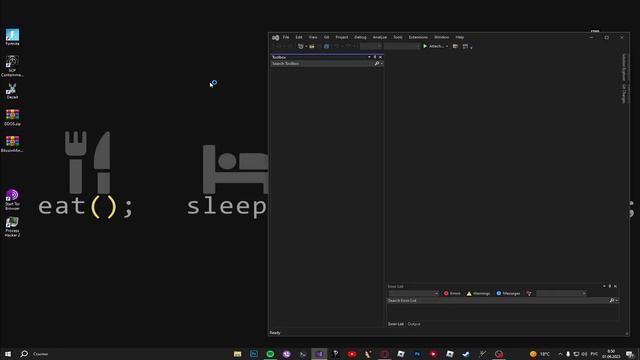Open the Windows Start menu
Viewport: 640px width, 360px height.
tap(8, 354)
